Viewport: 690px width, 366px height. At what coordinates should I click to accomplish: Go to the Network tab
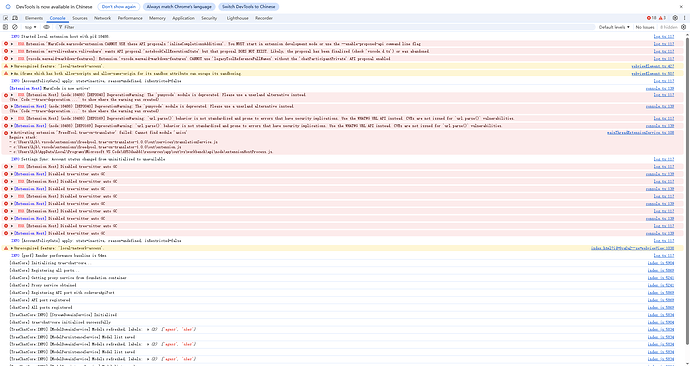[x=103, y=18]
